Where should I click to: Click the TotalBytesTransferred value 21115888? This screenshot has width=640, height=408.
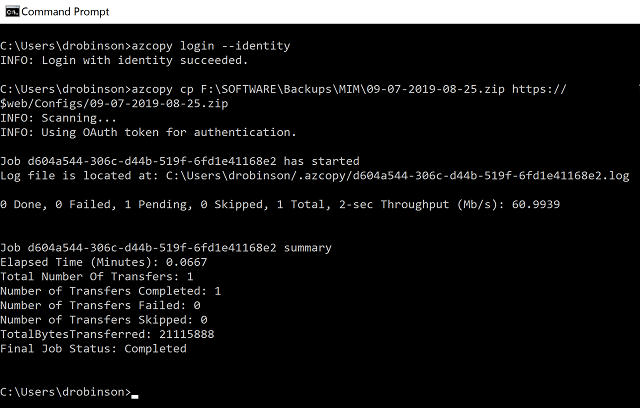click(x=187, y=334)
